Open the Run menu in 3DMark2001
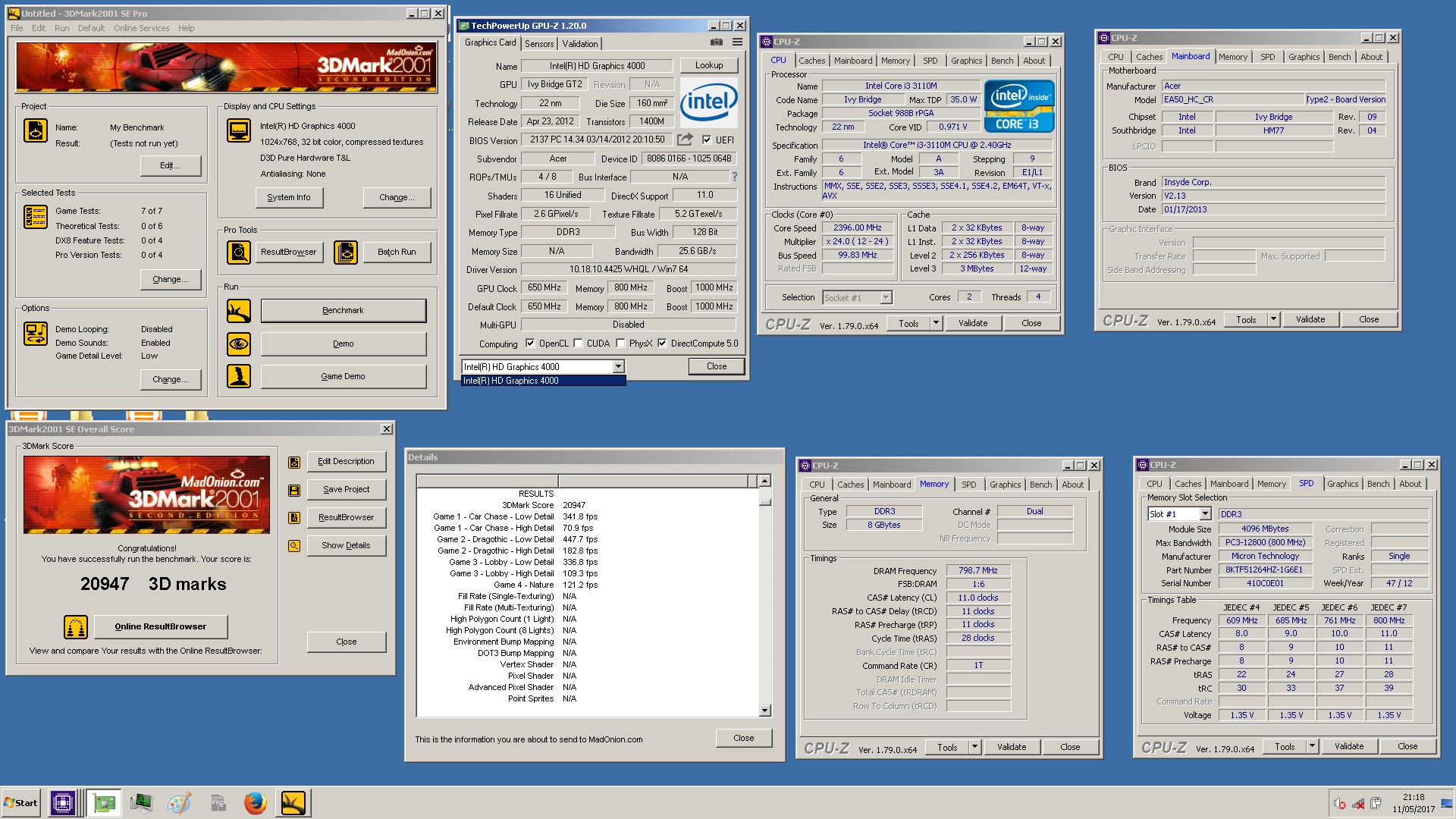The height and width of the screenshot is (819, 1456). (x=61, y=28)
